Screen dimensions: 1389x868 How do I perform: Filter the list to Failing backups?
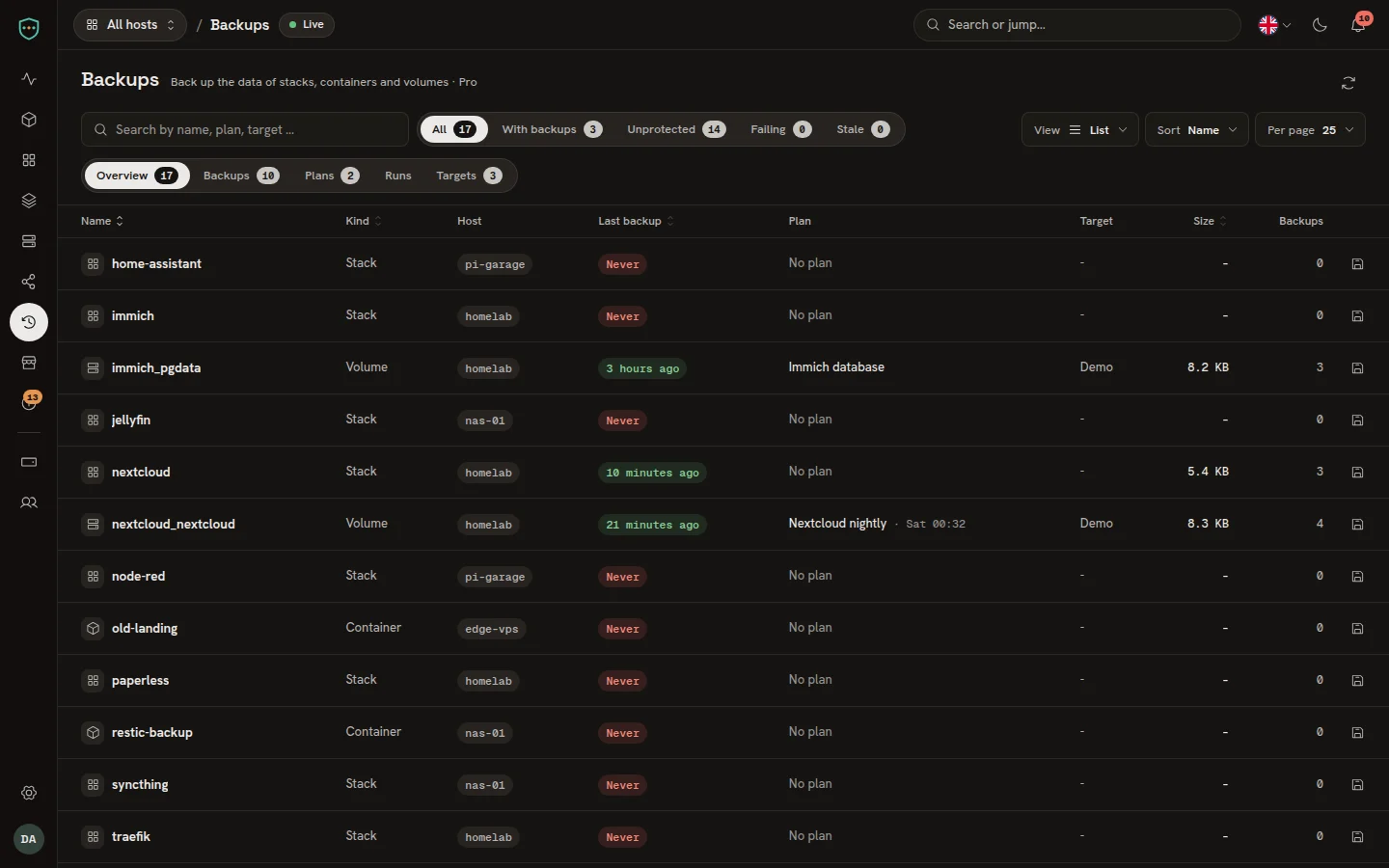tap(780, 129)
